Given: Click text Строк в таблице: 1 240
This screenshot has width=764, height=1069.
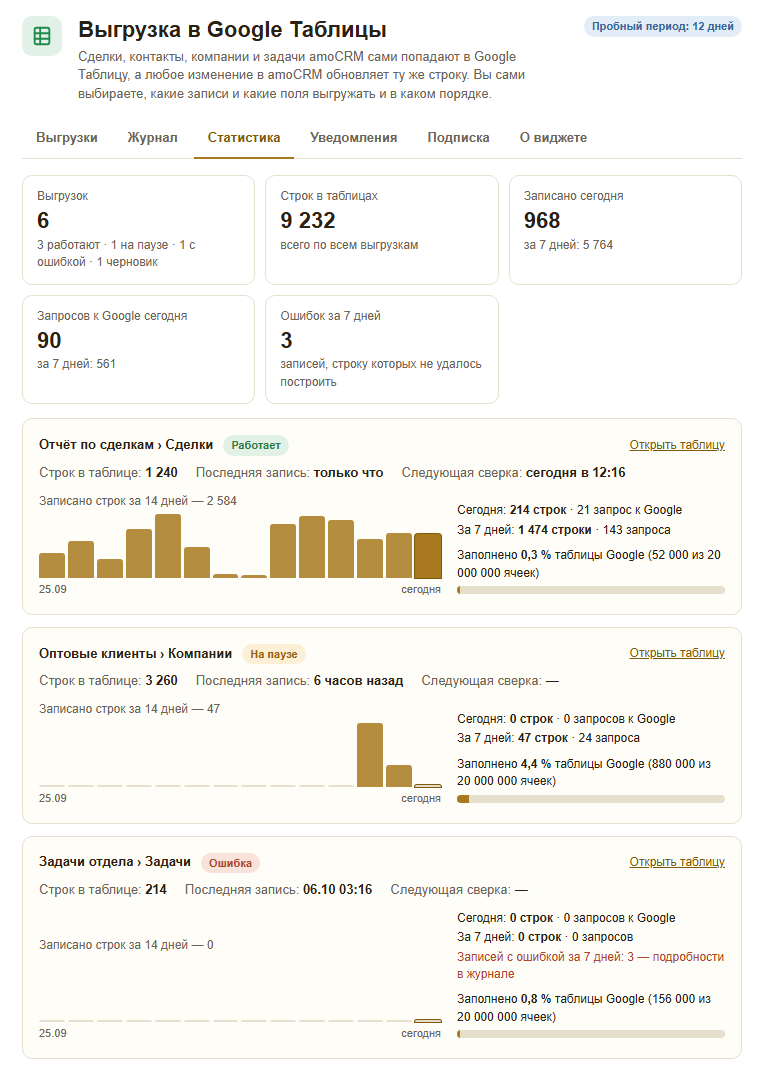Looking at the screenshot, I should click(x=108, y=473).
